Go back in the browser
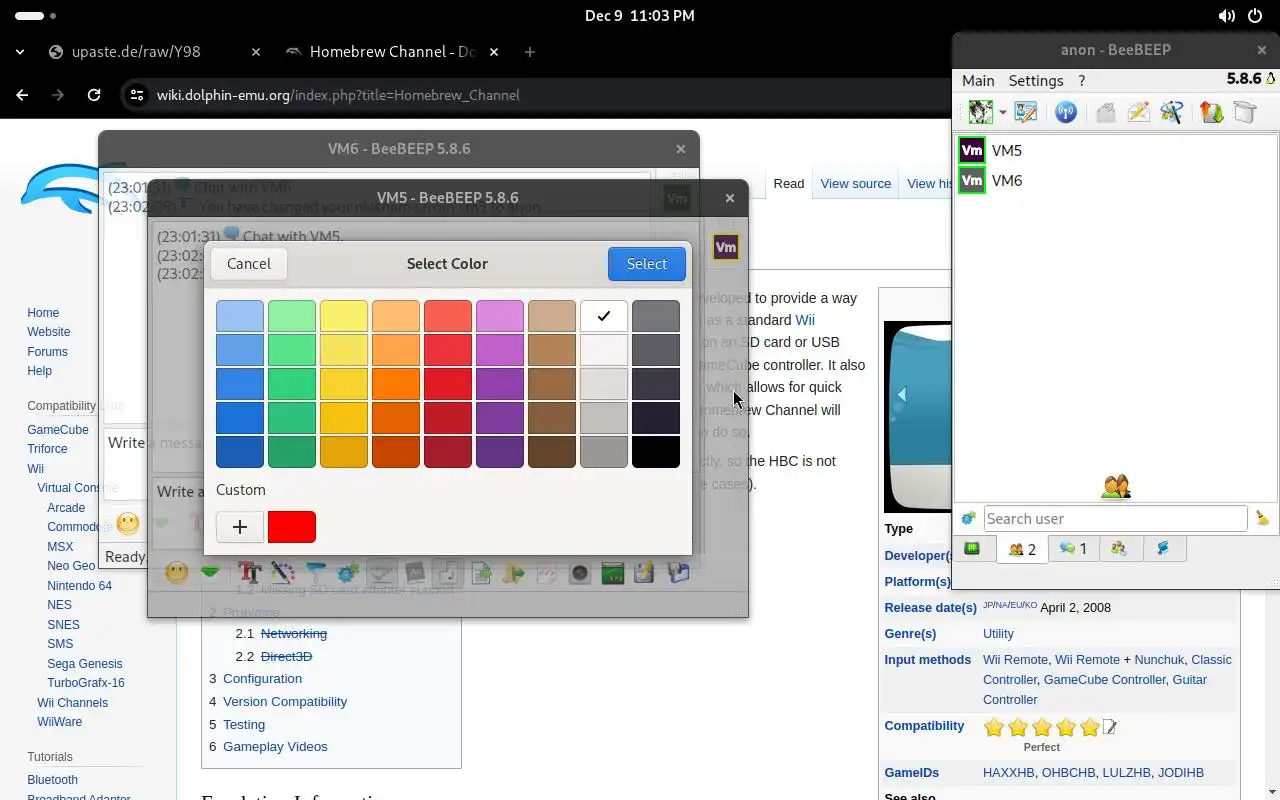Screen dimensions: 1280x800 [22, 95]
